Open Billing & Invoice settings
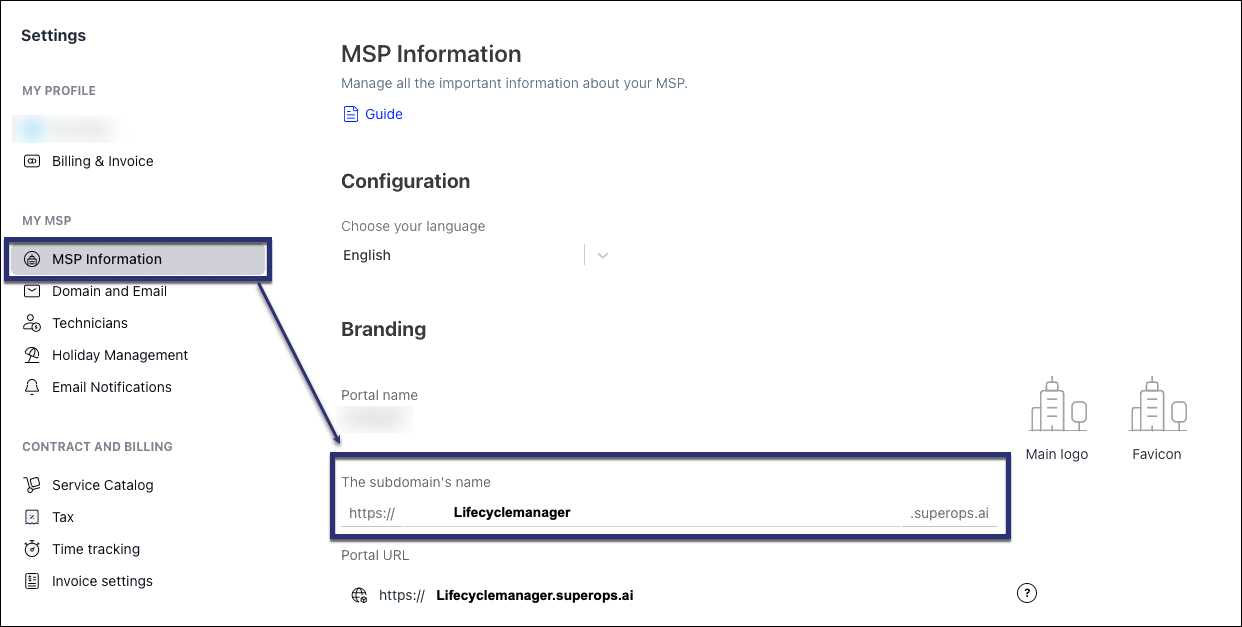Image resolution: width=1242 pixels, height=627 pixels. 103,161
